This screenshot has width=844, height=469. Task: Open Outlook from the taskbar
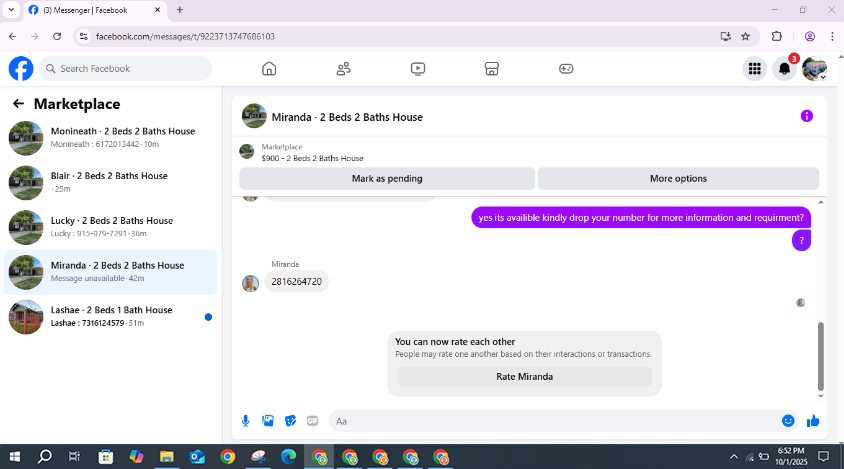click(198, 457)
